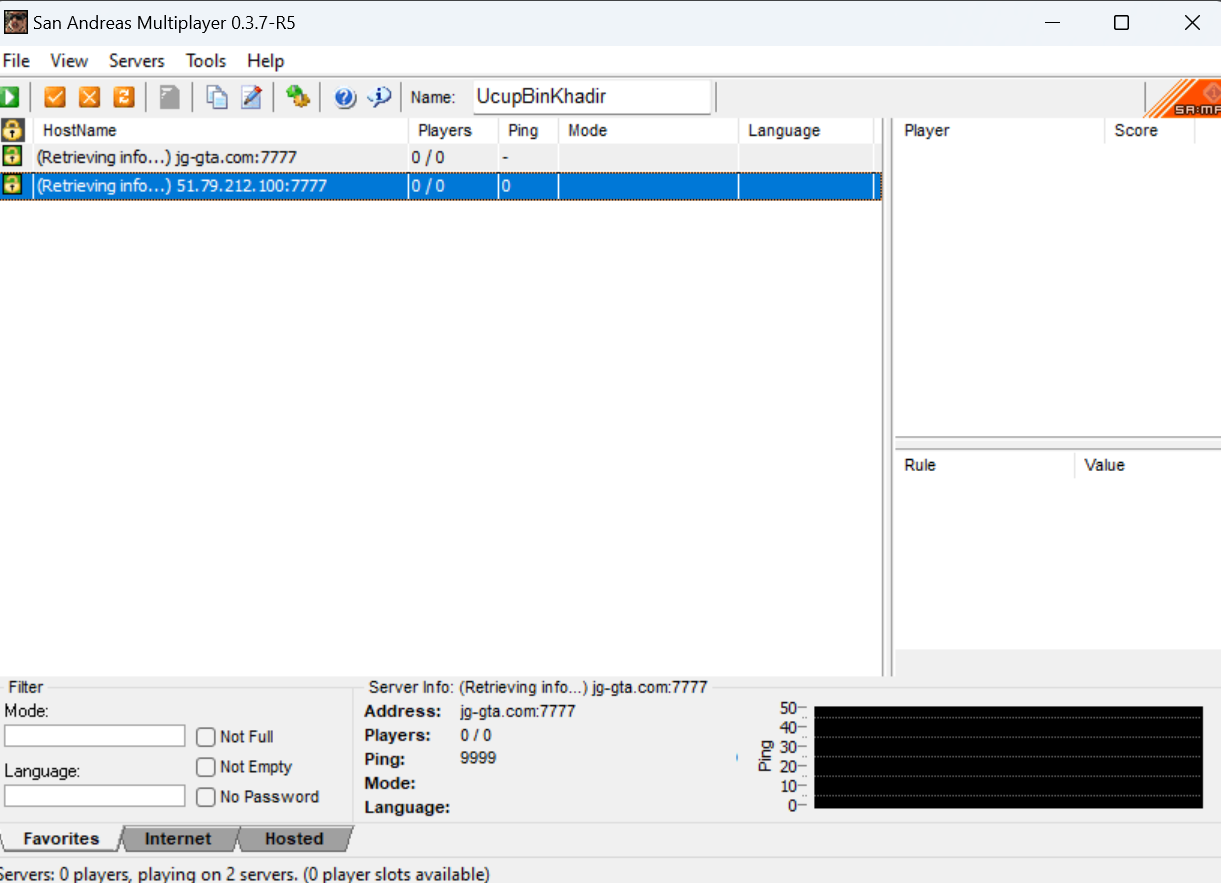This screenshot has height=883, width=1221.
Task: Click the Rule column header
Action: pyautogui.click(x=985, y=465)
